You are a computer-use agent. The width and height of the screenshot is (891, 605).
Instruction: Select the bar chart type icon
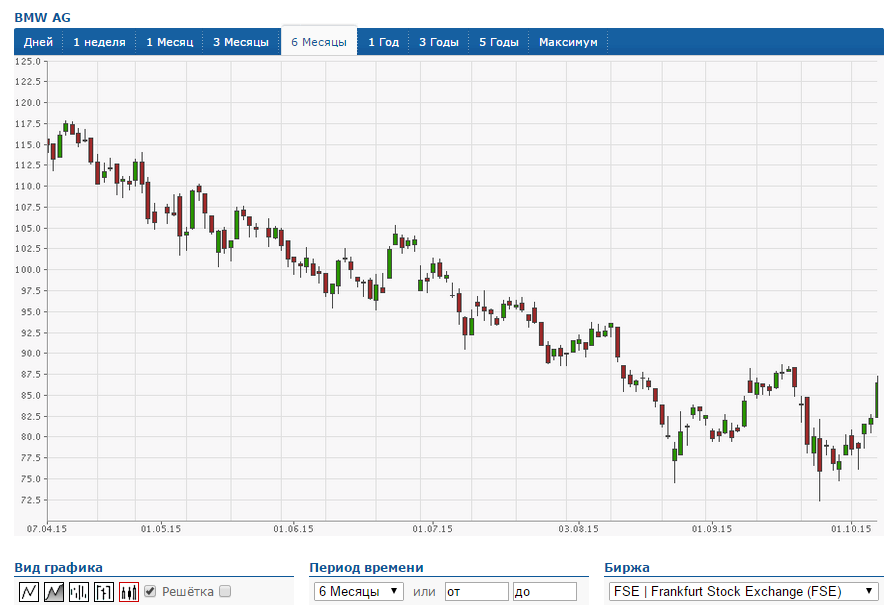click(x=79, y=592)
